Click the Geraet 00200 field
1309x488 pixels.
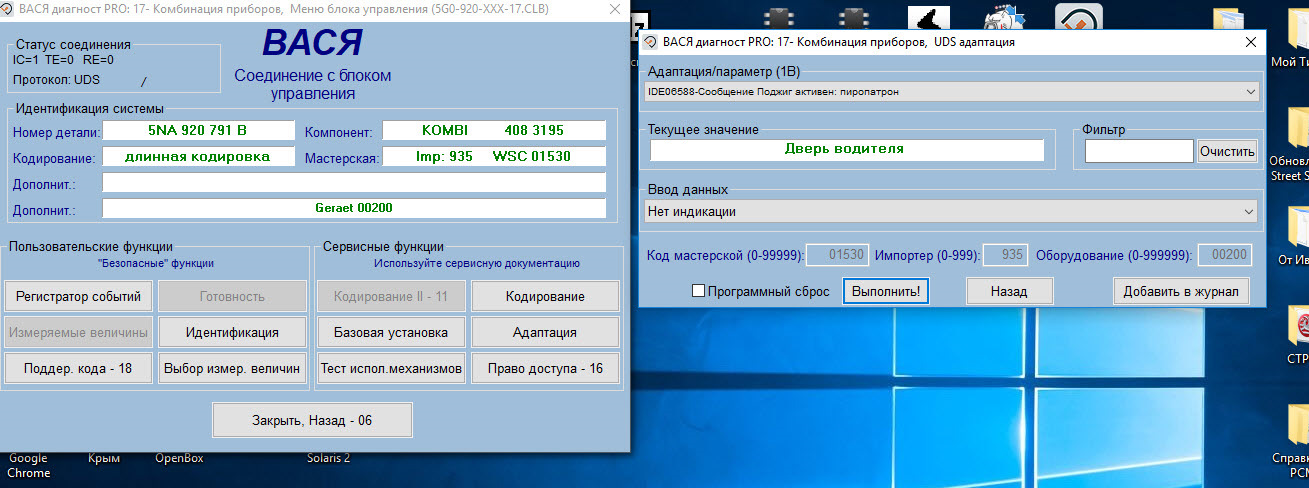[354, 208]
